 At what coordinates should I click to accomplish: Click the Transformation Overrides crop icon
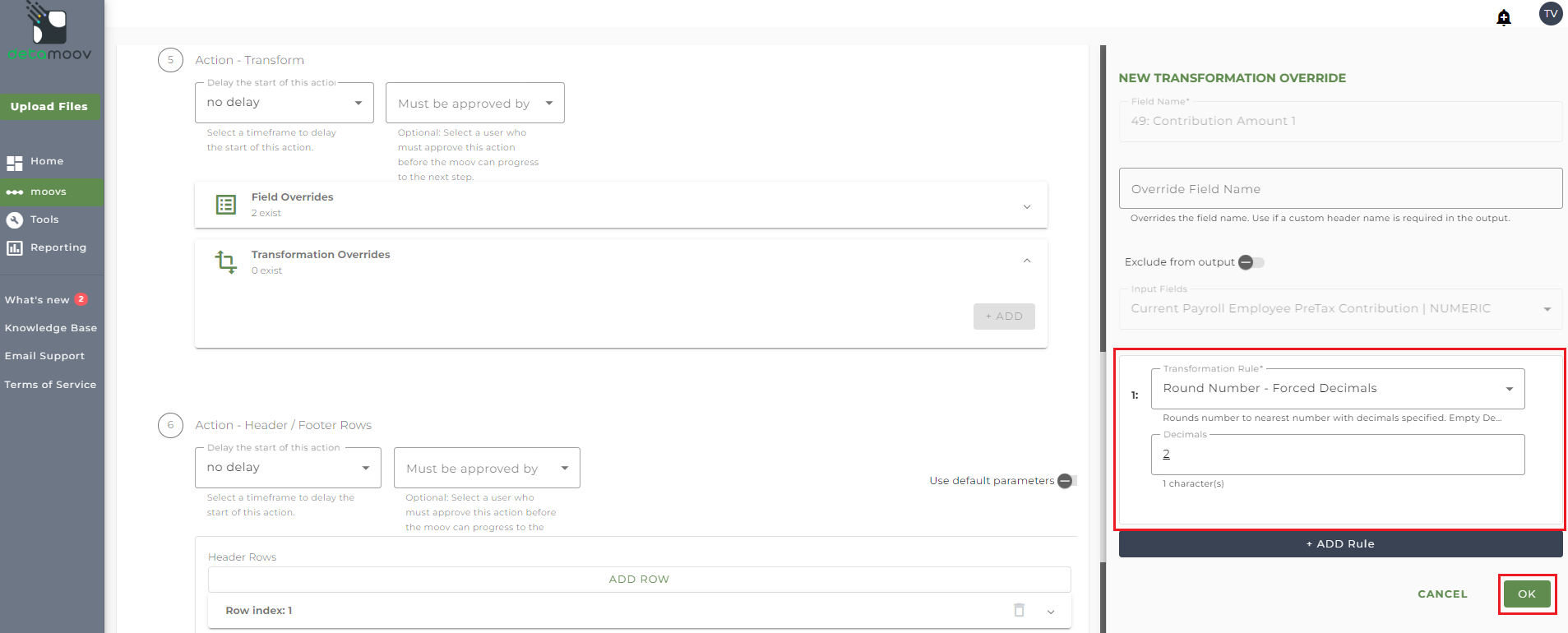225,262
